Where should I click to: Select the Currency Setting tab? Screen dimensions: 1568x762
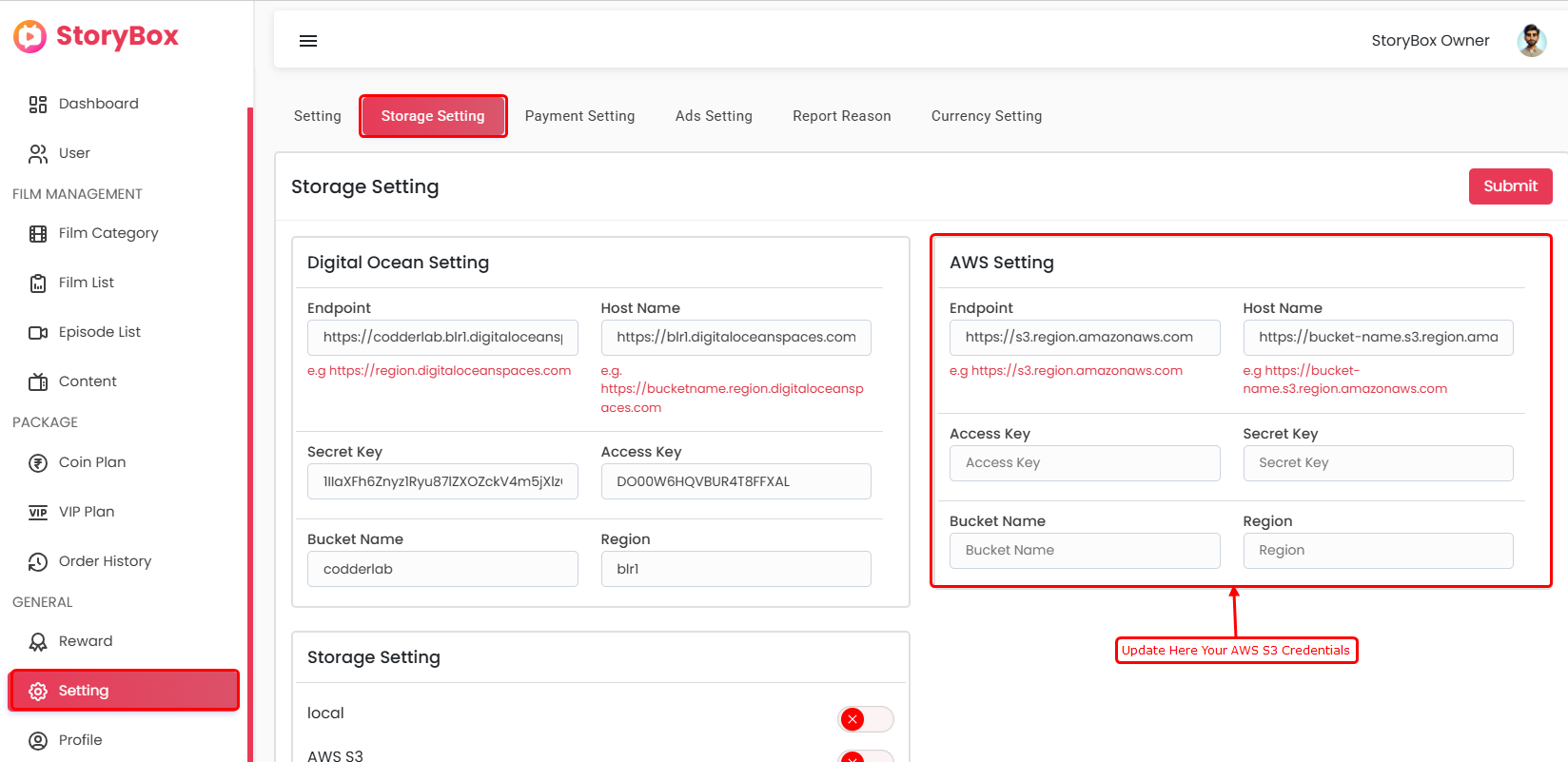[986, 116]
